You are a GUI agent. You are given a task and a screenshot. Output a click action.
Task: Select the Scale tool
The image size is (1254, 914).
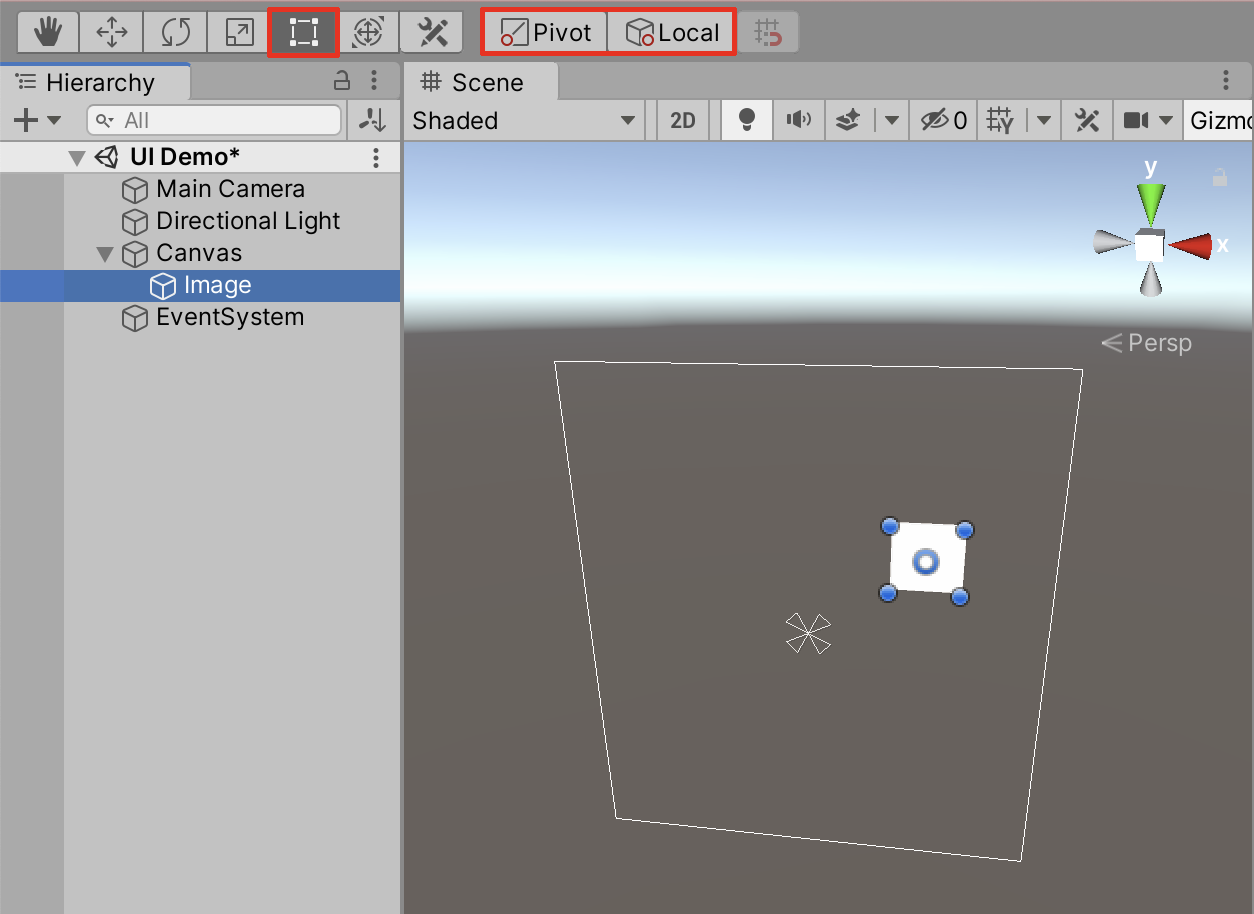click(239, 33)
